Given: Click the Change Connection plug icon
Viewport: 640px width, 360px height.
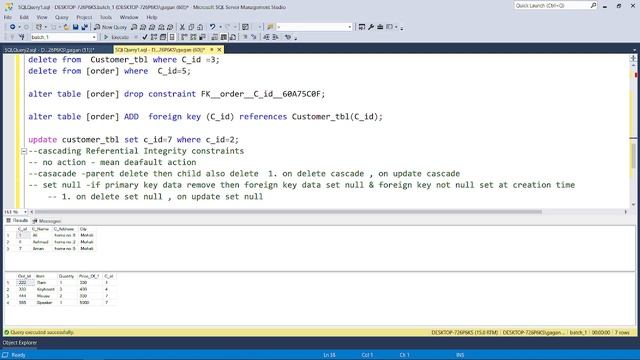Looking at the screenshot, I should coord(22,37).
